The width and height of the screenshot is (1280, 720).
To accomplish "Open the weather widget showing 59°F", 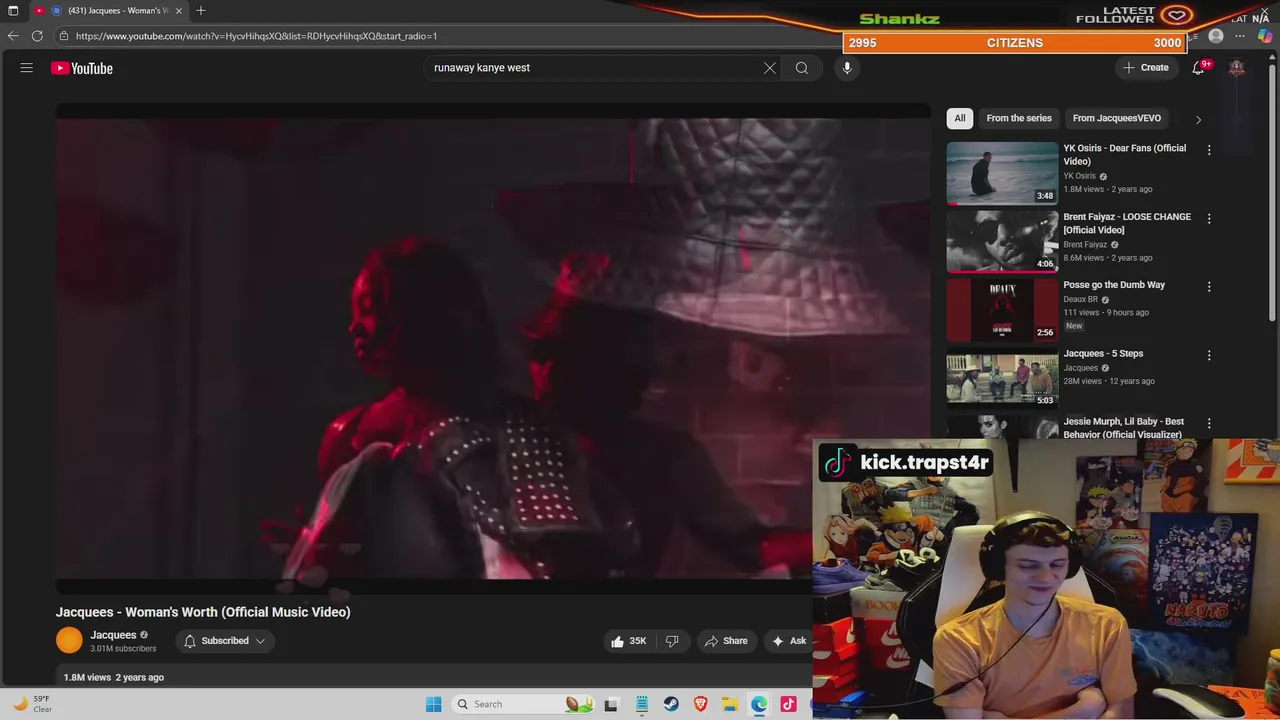I will (x=32, y=704).
